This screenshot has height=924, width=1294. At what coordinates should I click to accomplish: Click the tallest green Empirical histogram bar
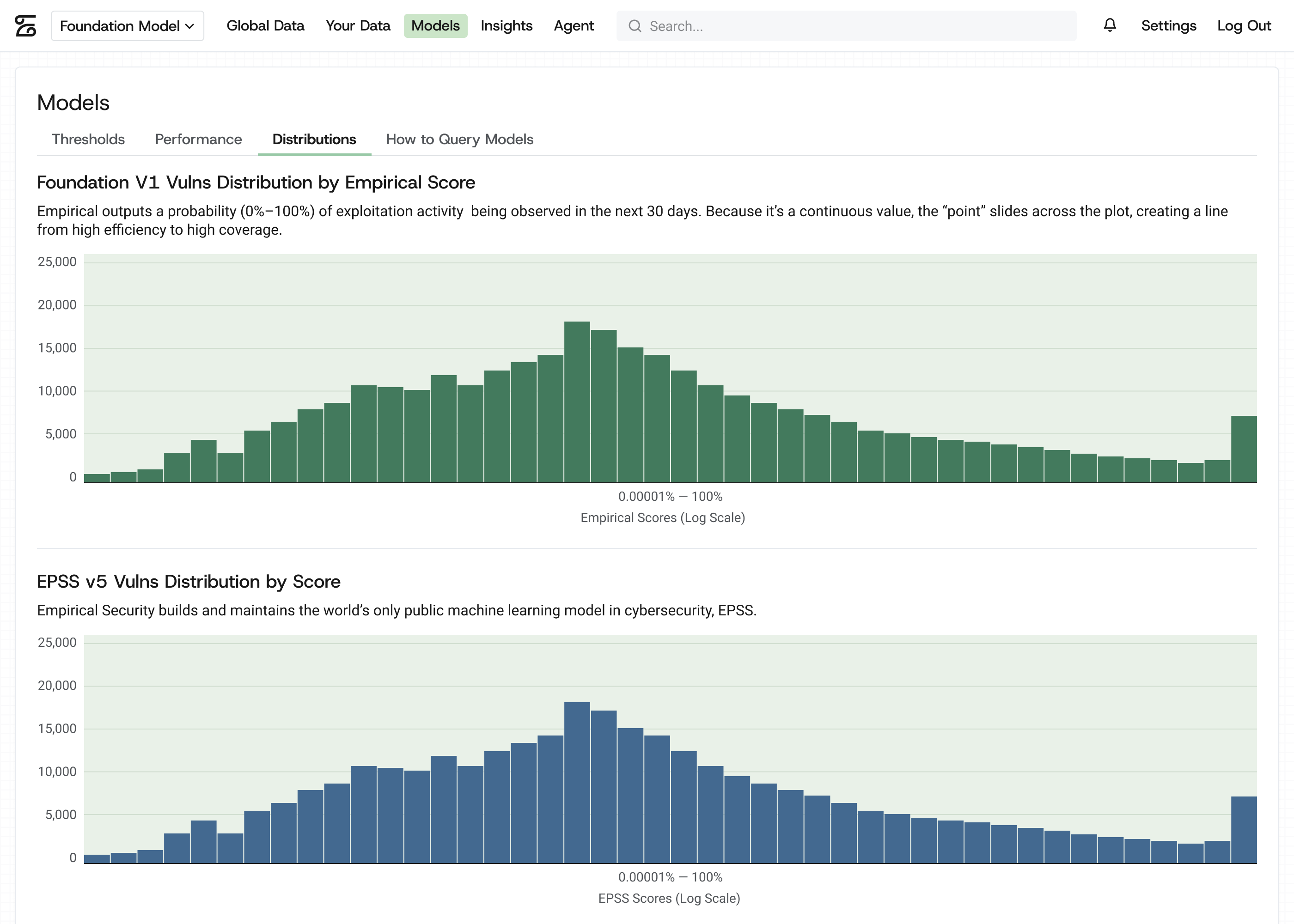577,401
